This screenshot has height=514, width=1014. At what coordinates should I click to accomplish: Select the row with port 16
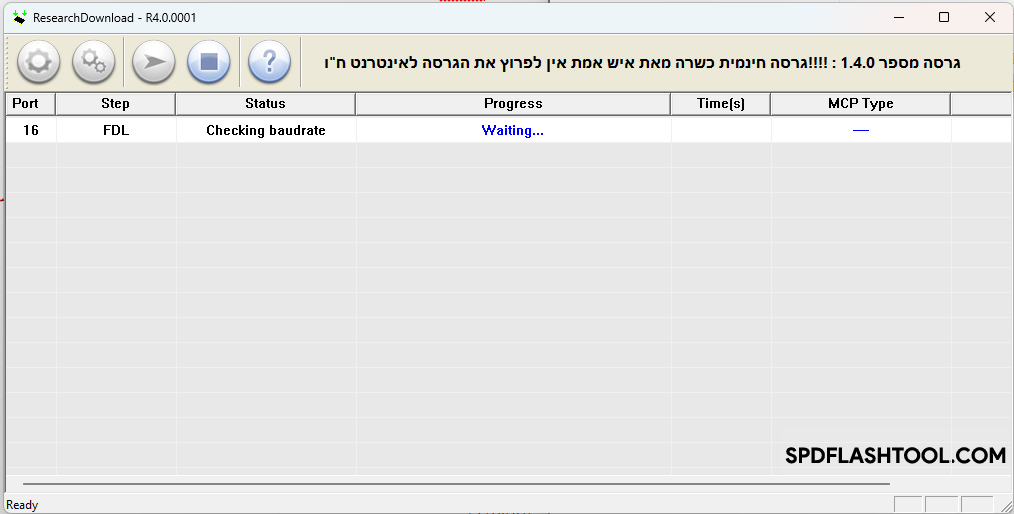31,130
